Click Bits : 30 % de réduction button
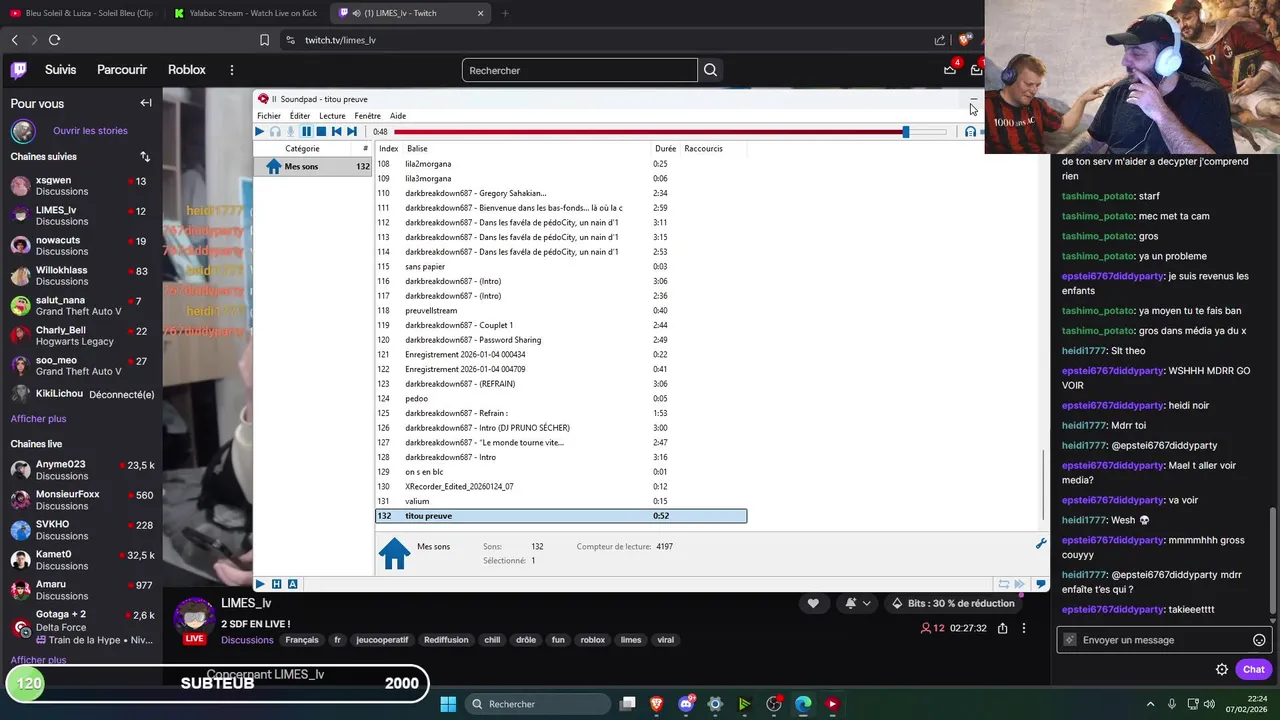Viewport: 1280px width, 720px height. (x=952, y=603)
